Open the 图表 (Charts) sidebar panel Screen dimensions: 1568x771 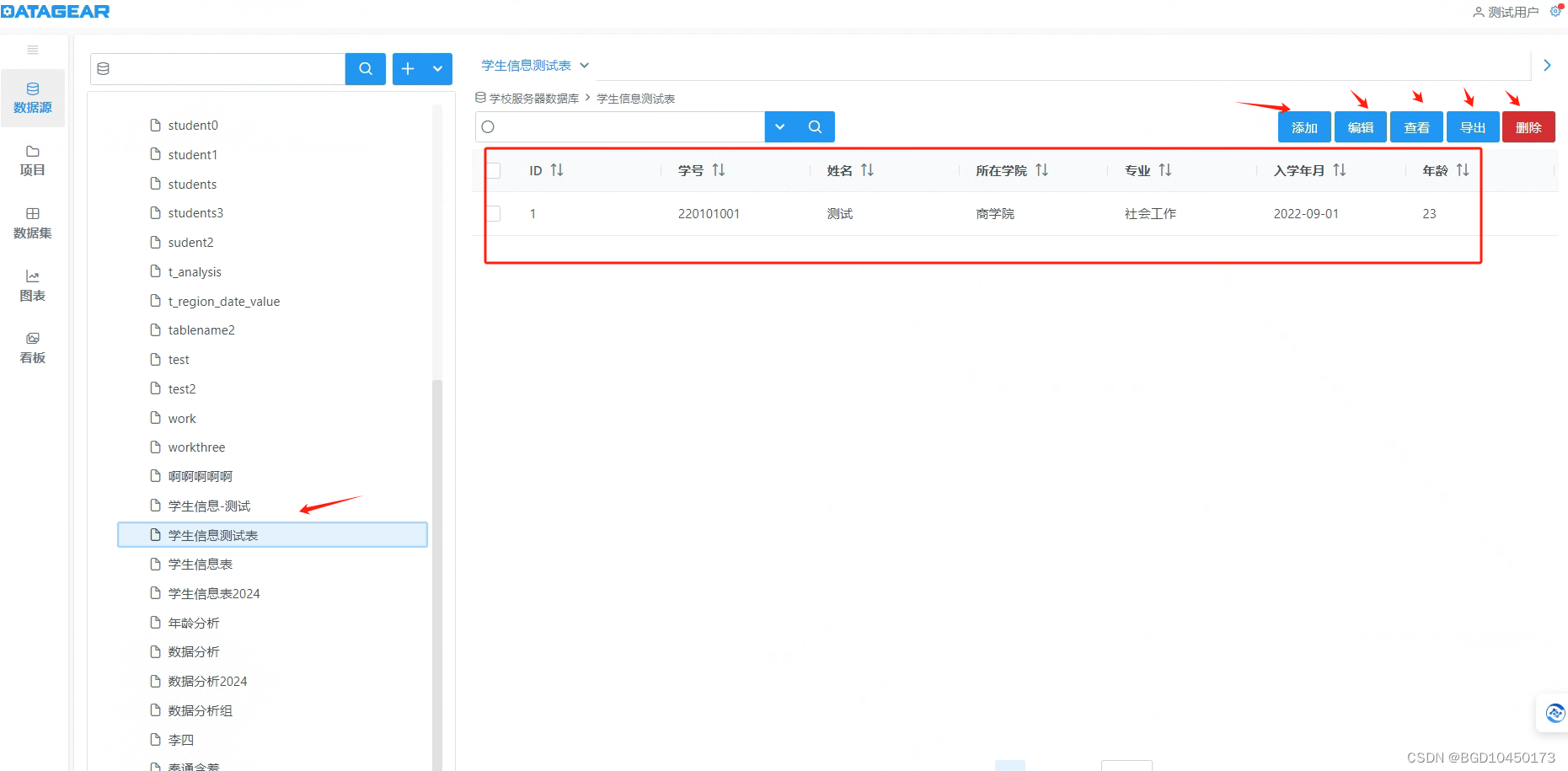coord(32,286)
